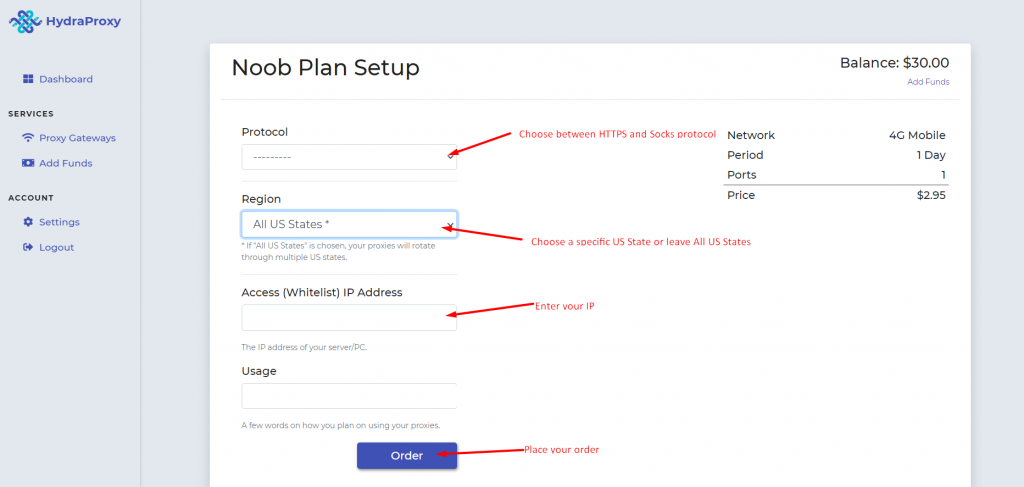
Task: Click the Logout arrow icon
Action: [x=28, y=247]
